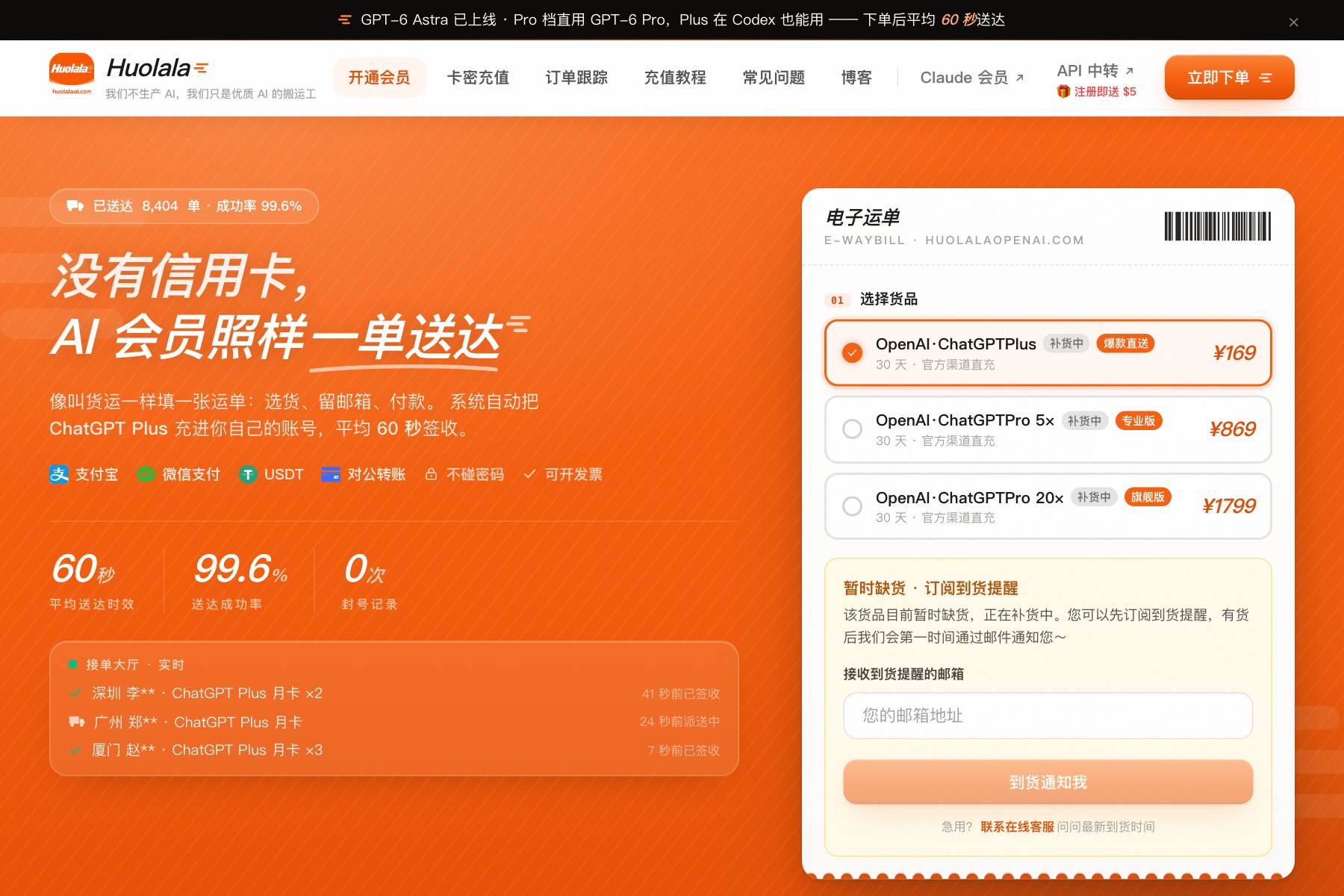Screen dimensions: 1344x896
Task: Click green live dot beside 接单大厅
Action: click(x=73, y=664)
